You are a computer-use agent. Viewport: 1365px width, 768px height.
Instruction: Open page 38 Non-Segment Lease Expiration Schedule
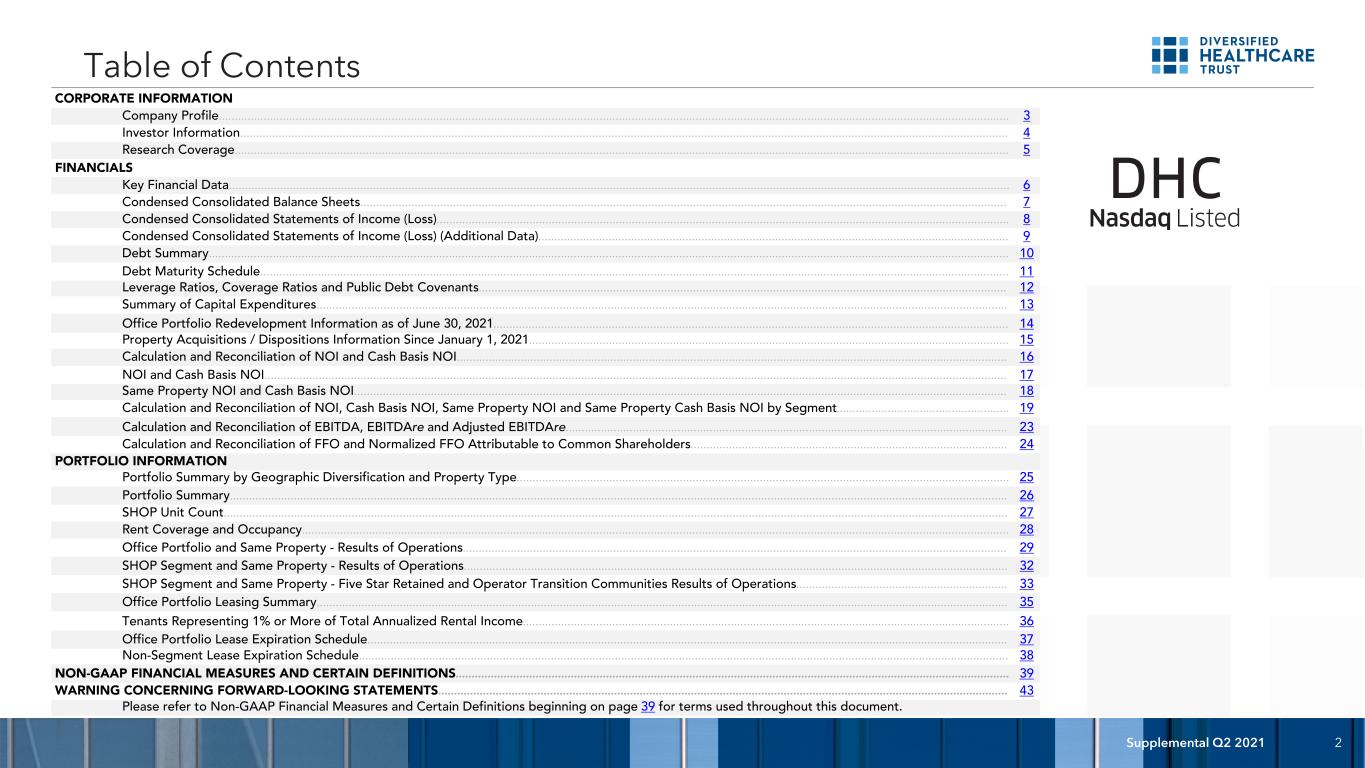pos(1027,655)
